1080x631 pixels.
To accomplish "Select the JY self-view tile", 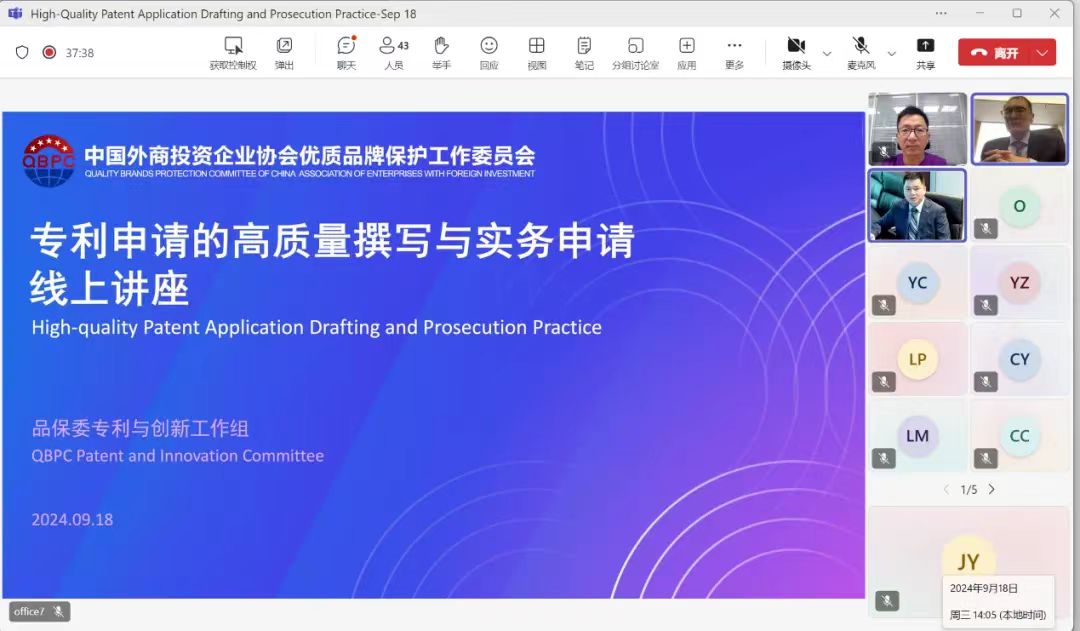I will [x=968, y=561].
